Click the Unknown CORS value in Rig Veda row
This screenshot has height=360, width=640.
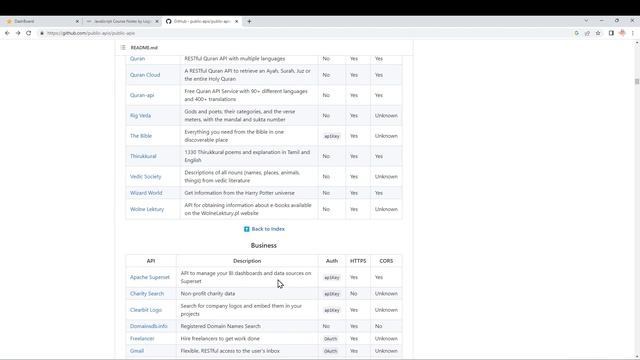(386, 116)
